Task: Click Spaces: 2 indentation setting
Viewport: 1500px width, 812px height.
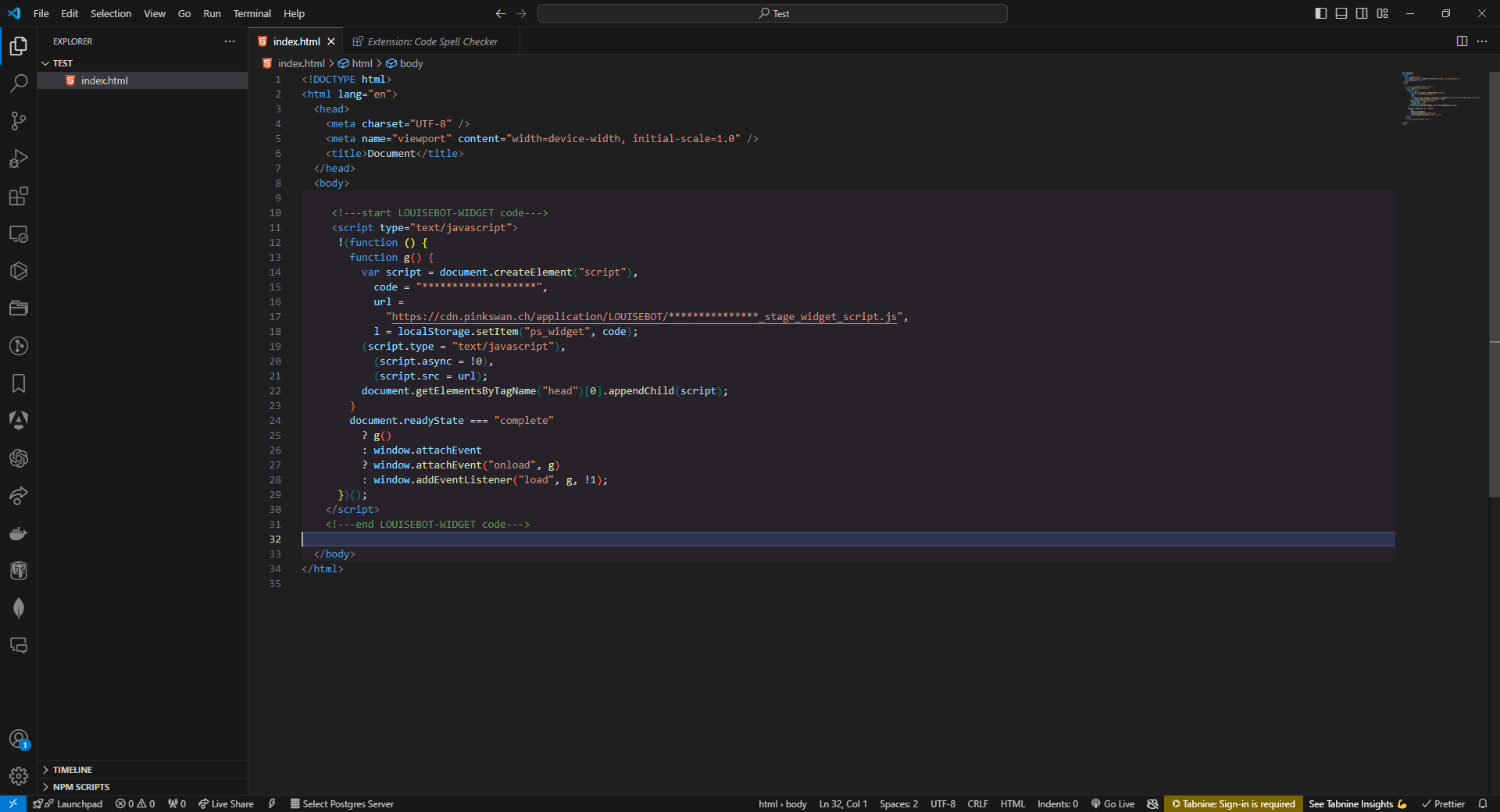Action: (x=898, y=803)
